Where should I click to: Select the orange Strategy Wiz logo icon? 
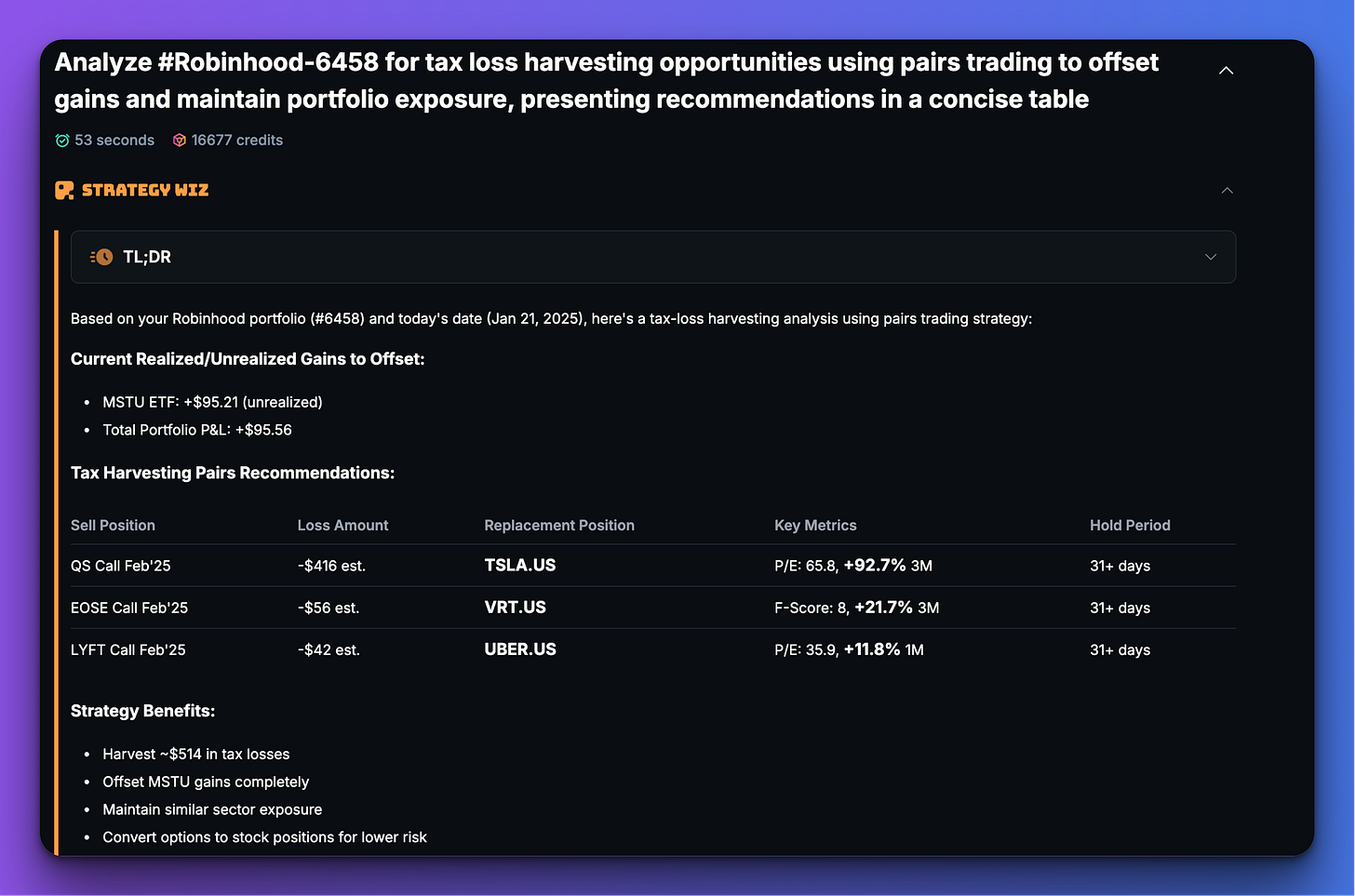[x=63, y=190]
